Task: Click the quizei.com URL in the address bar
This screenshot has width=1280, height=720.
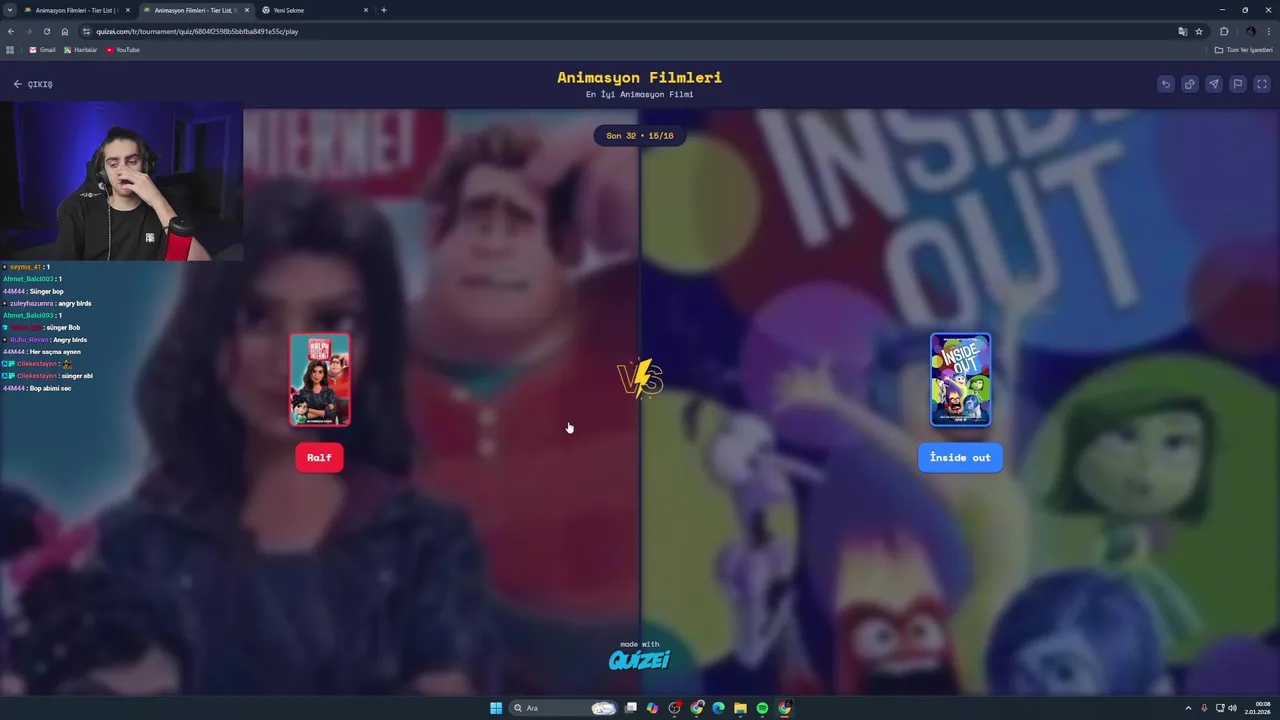Action: 197,31
